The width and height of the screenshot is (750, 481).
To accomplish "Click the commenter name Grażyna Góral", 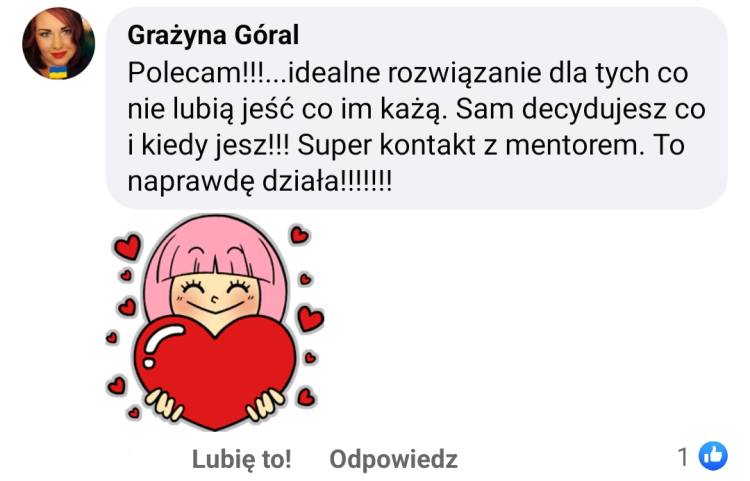I will click(x=213, y=35).
